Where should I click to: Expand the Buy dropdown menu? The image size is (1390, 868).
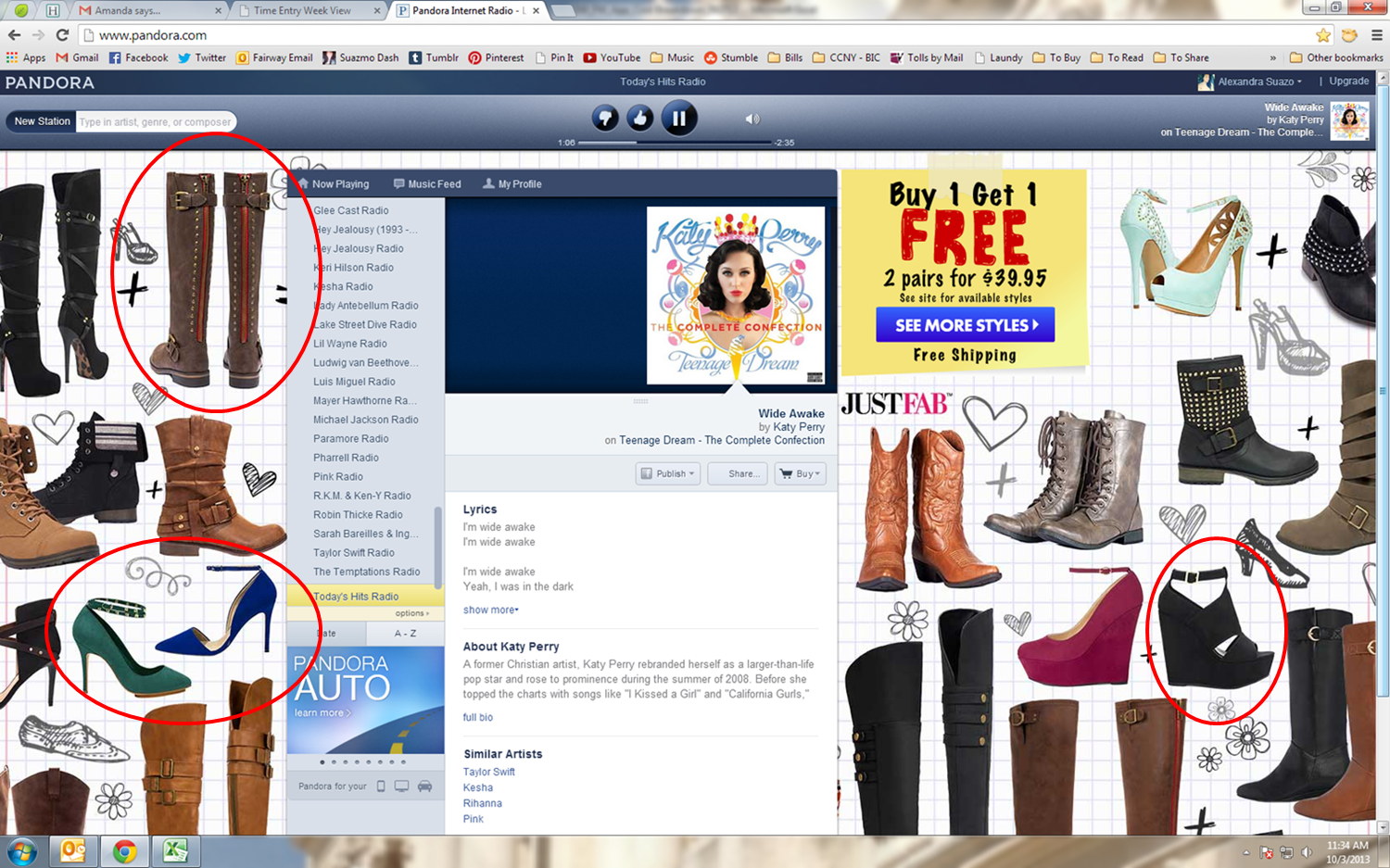click(x=800, y=473)
